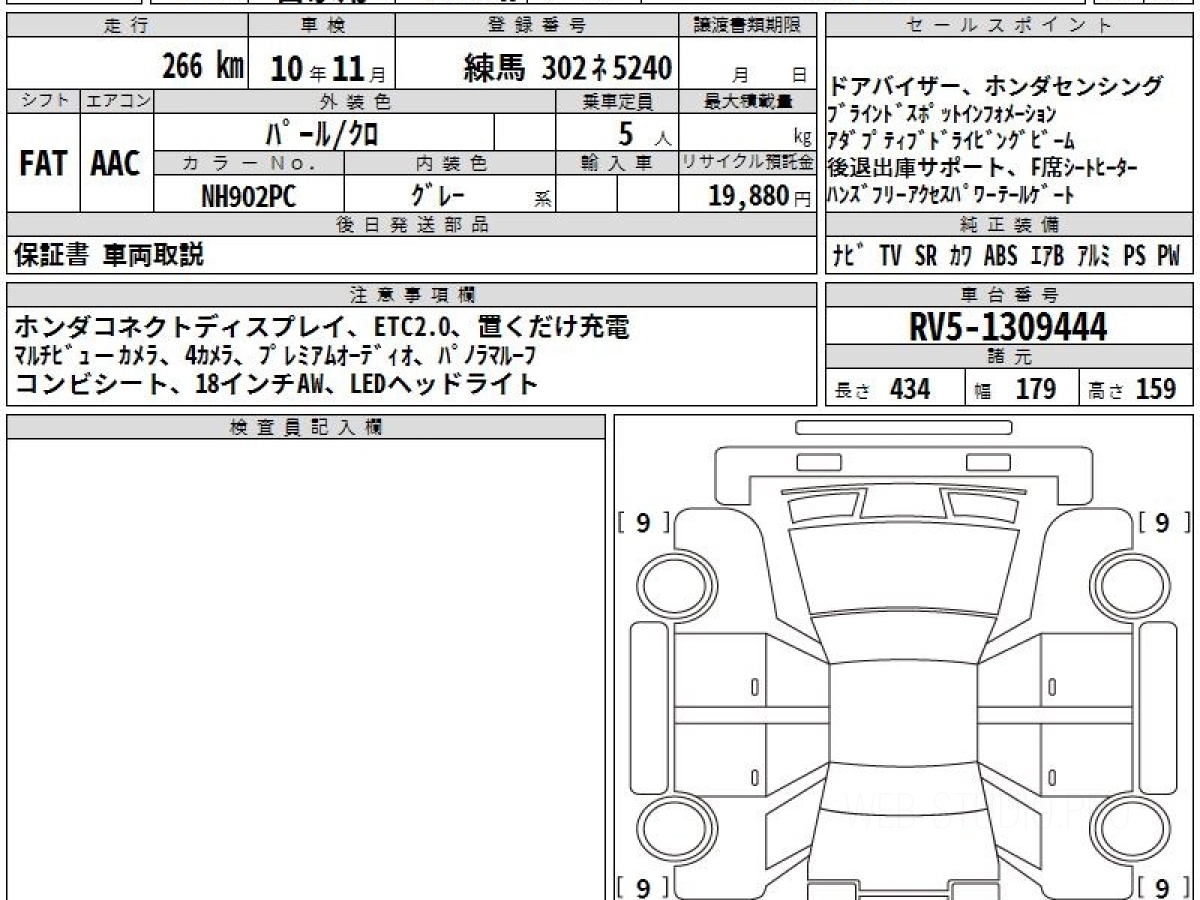Click the カラーNo. label

pos(250,163)
